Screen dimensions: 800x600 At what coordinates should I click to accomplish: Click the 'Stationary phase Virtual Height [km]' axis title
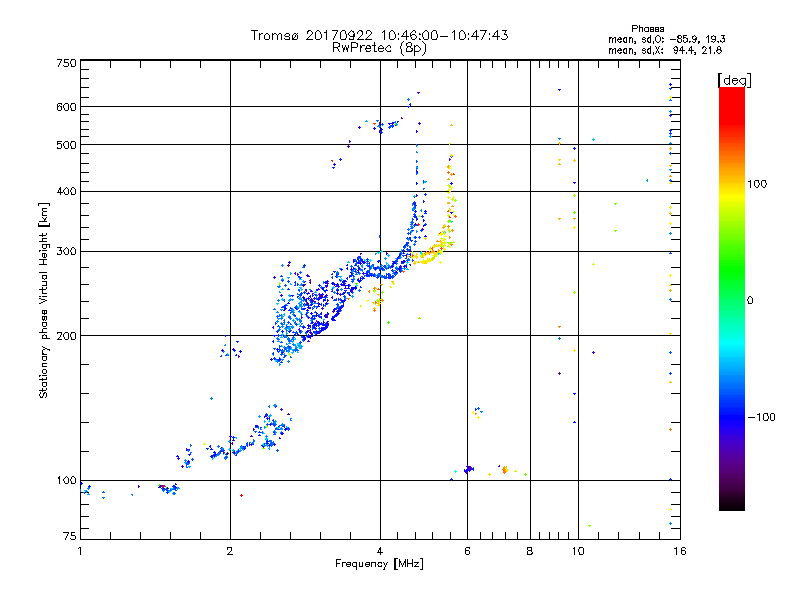click(44, 300)
